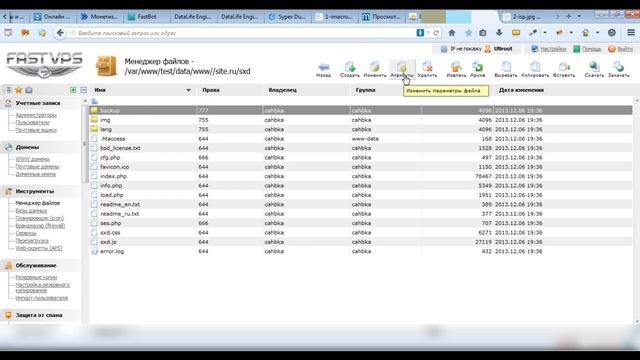
Task: Open browser hamburger menu
Action: [x=631, y=33]
